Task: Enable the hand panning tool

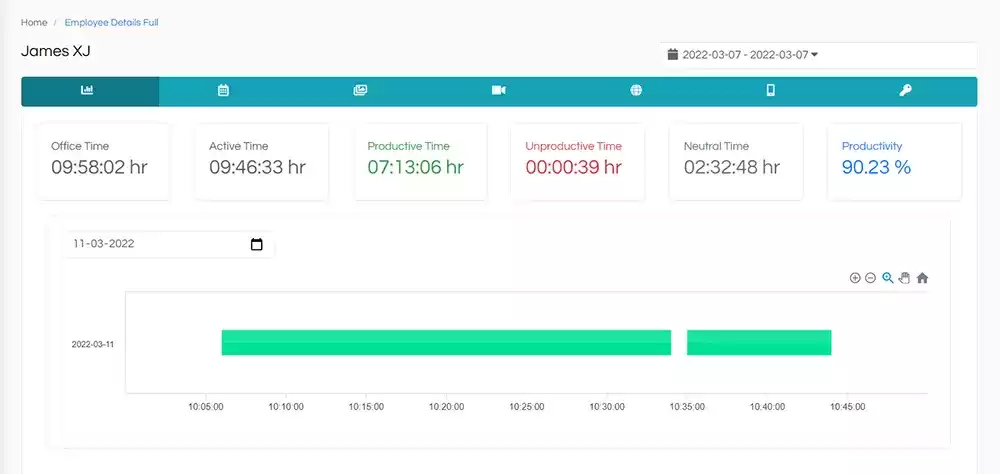Action: tap(904, 278)
